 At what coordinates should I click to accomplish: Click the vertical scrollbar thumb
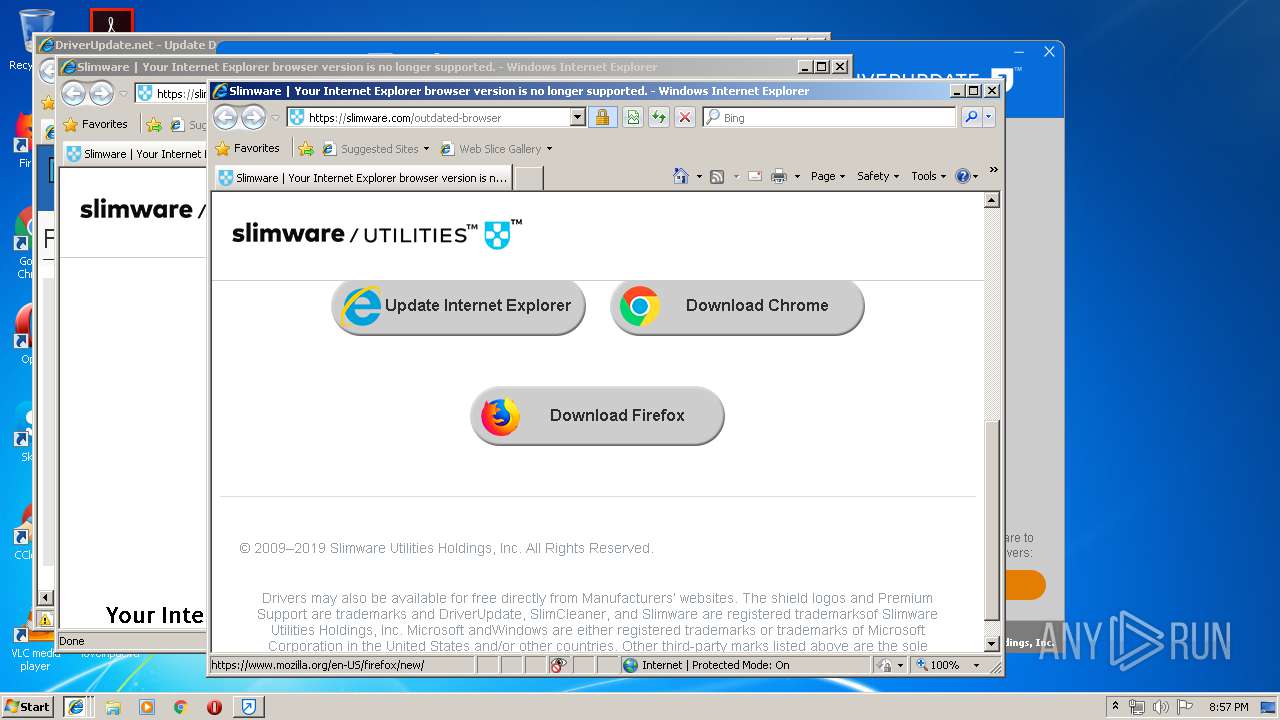(992, 520)
